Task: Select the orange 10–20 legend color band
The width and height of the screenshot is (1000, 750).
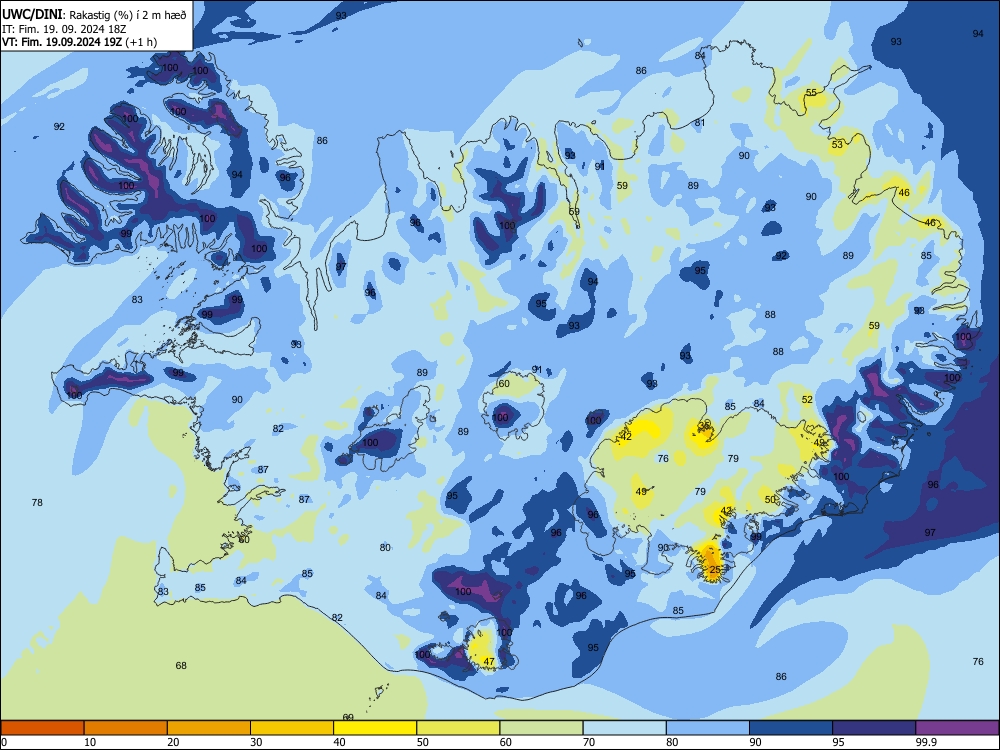Action: coord(126,728)
